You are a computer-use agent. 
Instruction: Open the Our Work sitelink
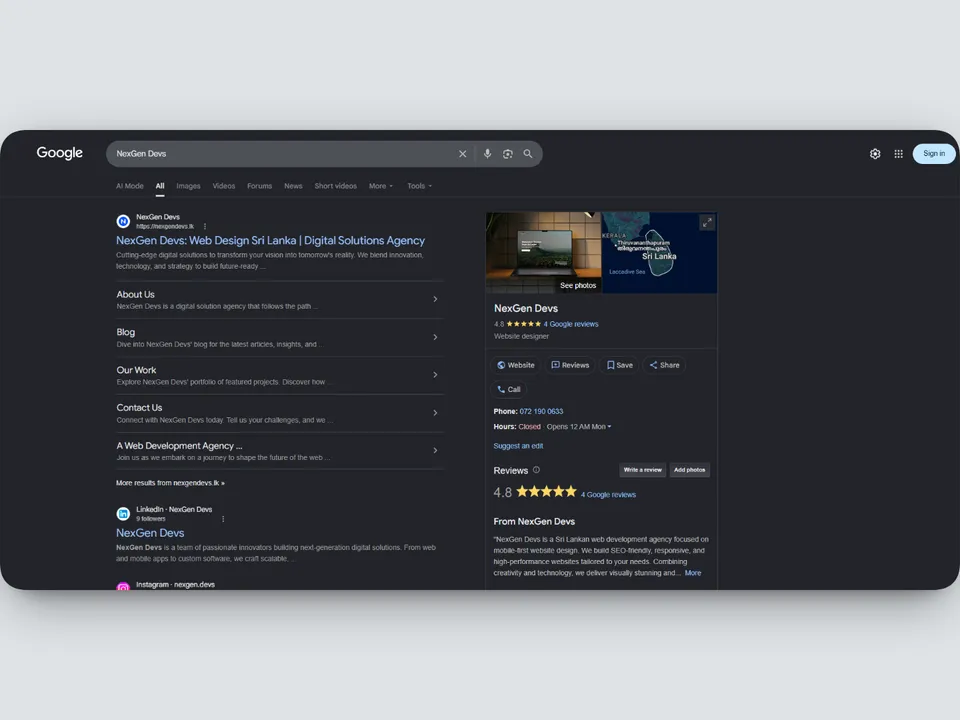(x=136, y=370)
